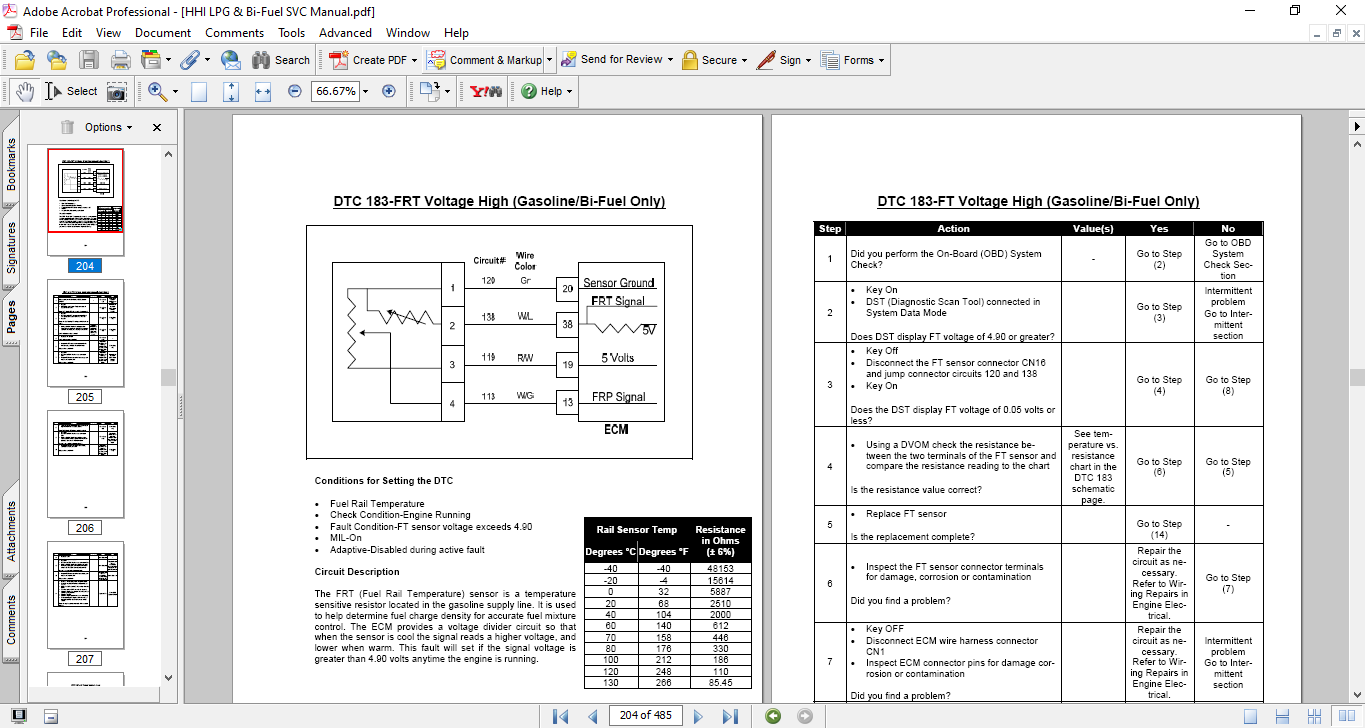Delete page using trash icon in Pages panel
1365x728 pixels.
(x=67, y=127)
